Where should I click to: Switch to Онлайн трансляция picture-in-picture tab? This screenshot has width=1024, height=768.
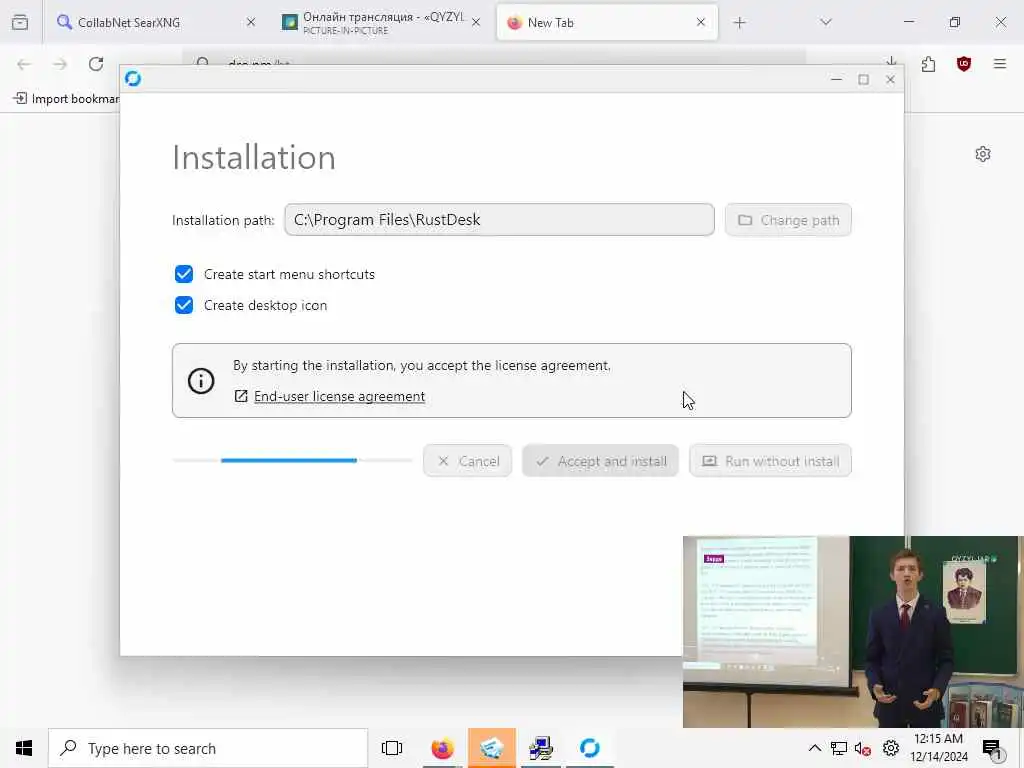coord(383,22)
